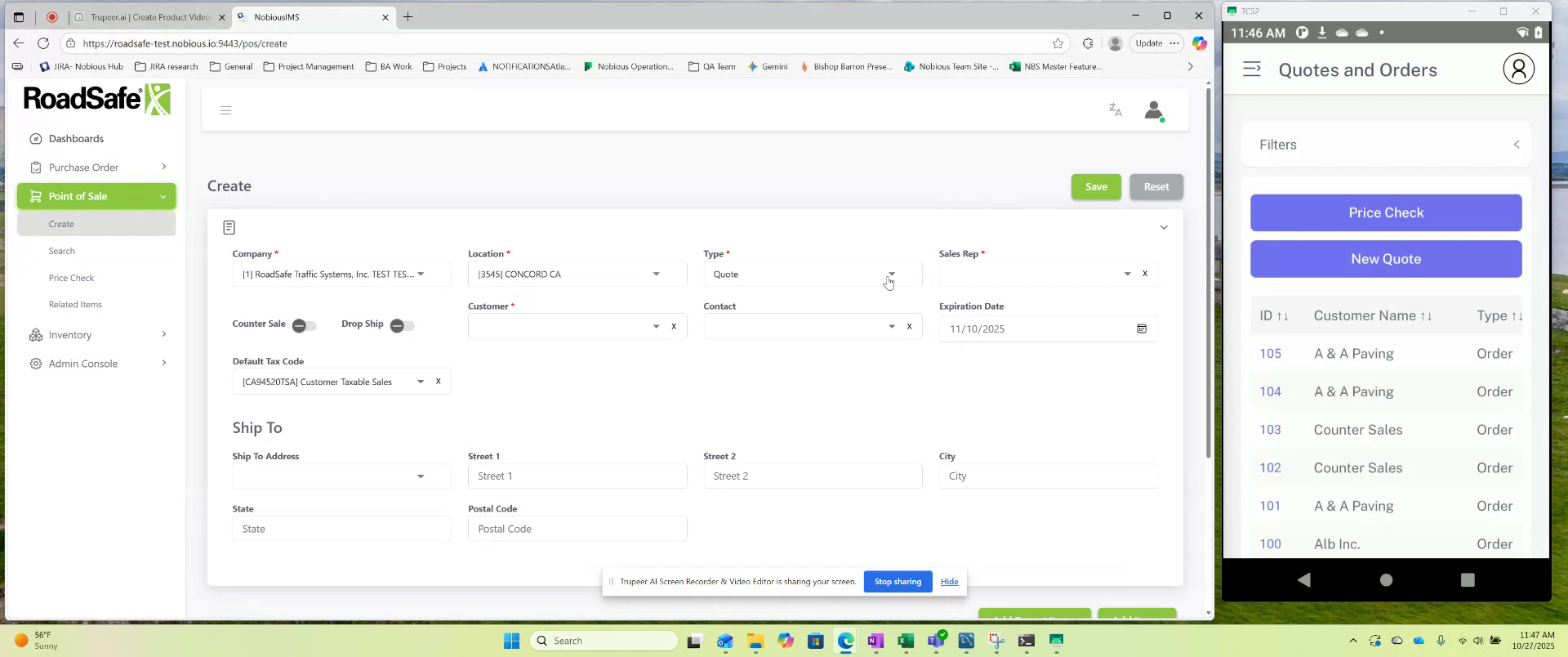The width and height of the screenshot is (1568, 657).
Task: Clear the Contact field with X
Action: (909, 326)
